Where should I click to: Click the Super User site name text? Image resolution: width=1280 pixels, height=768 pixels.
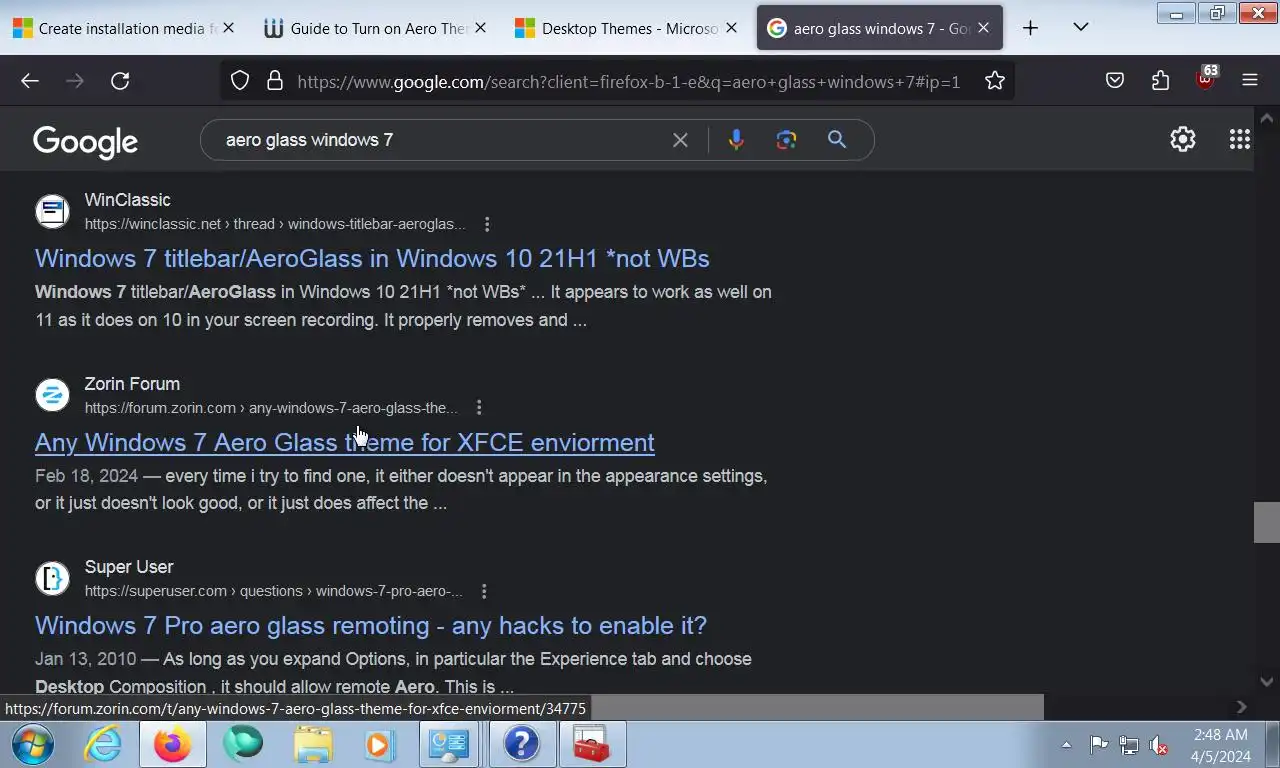[x=129, y=567]
